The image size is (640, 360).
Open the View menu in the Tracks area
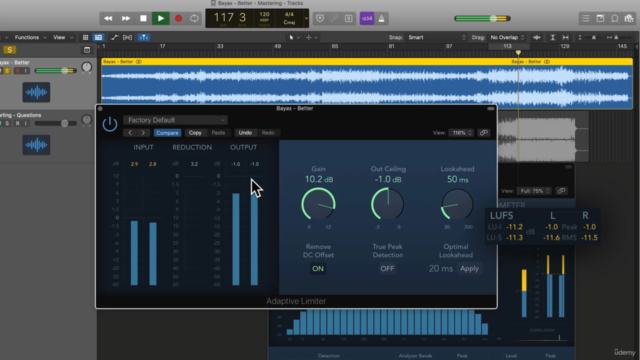coord(62,37)
